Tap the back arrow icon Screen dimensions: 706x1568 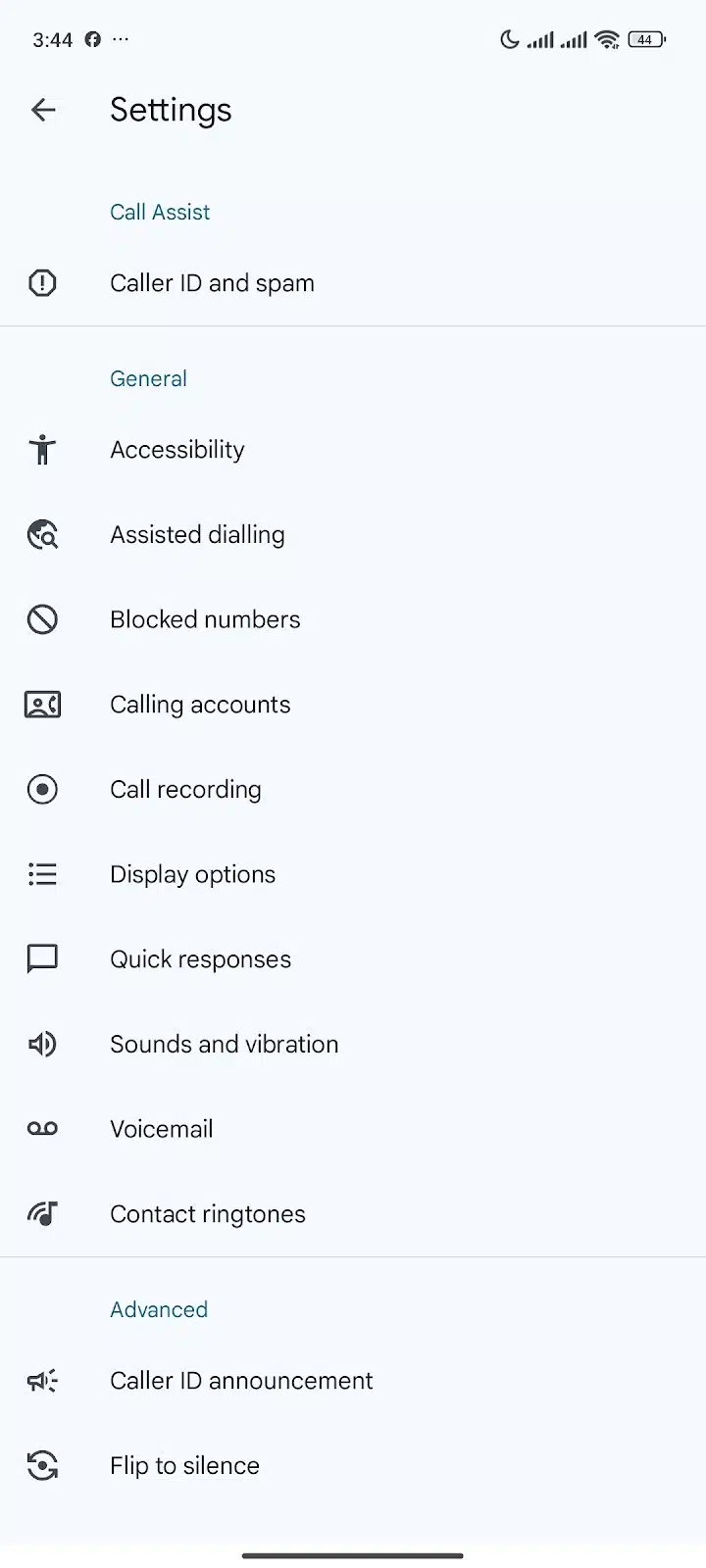click(43, 110)
